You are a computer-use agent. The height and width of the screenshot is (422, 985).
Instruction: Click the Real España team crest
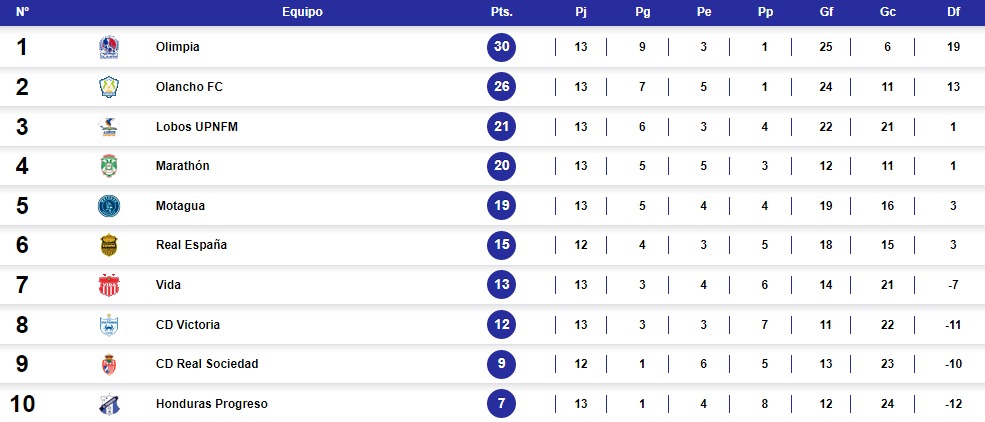(108, 245)
